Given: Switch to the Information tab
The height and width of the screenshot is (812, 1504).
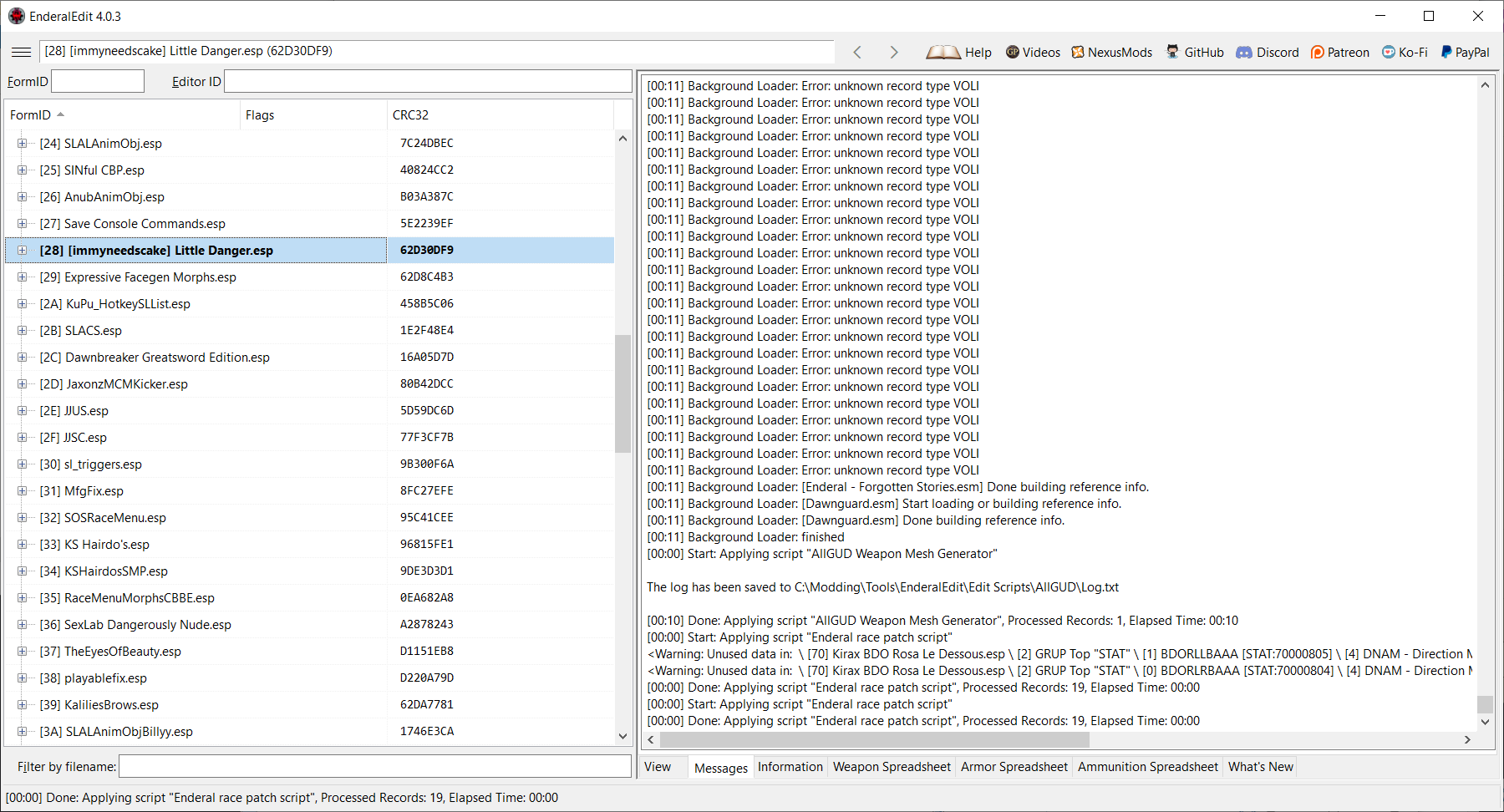Looking at the screenshot, I should pos(790,767).
